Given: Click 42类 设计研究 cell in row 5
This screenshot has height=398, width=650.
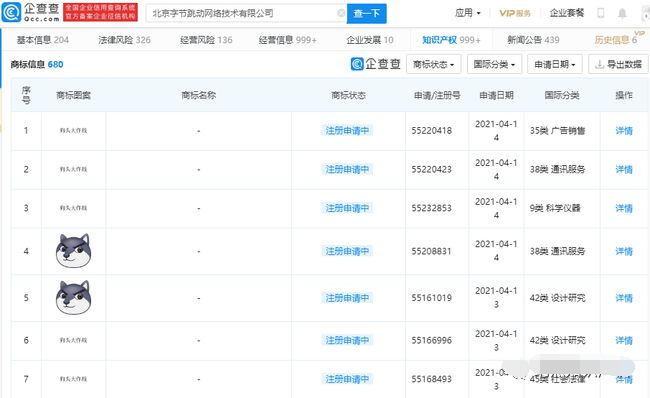Looking at the screenshot, I should [558, 298].
